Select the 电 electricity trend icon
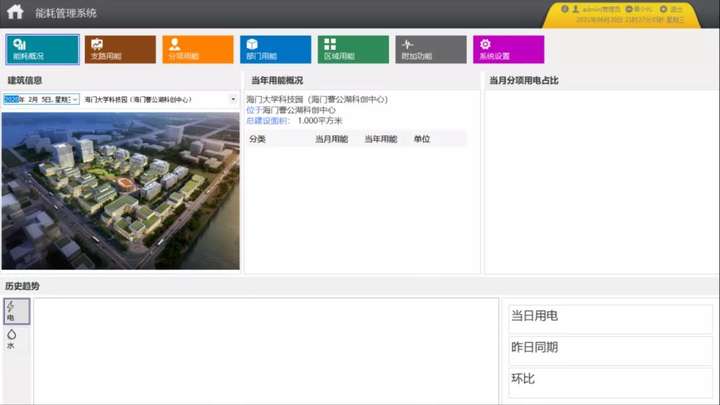 click(x=17, y=311)
